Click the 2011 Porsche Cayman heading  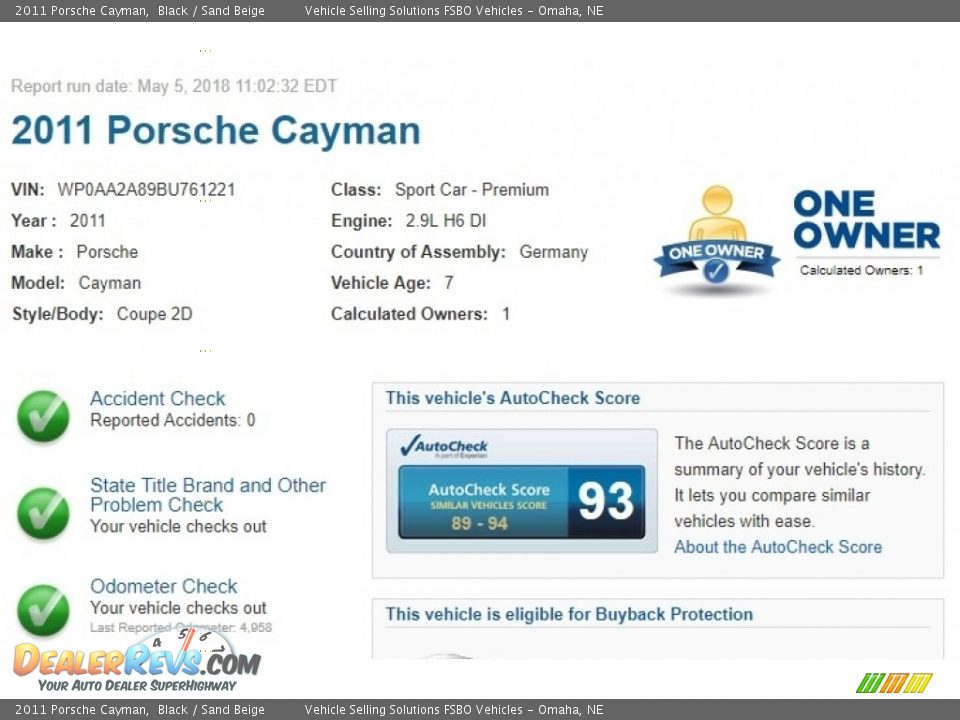pyautogui.click(x=216, y=130)
